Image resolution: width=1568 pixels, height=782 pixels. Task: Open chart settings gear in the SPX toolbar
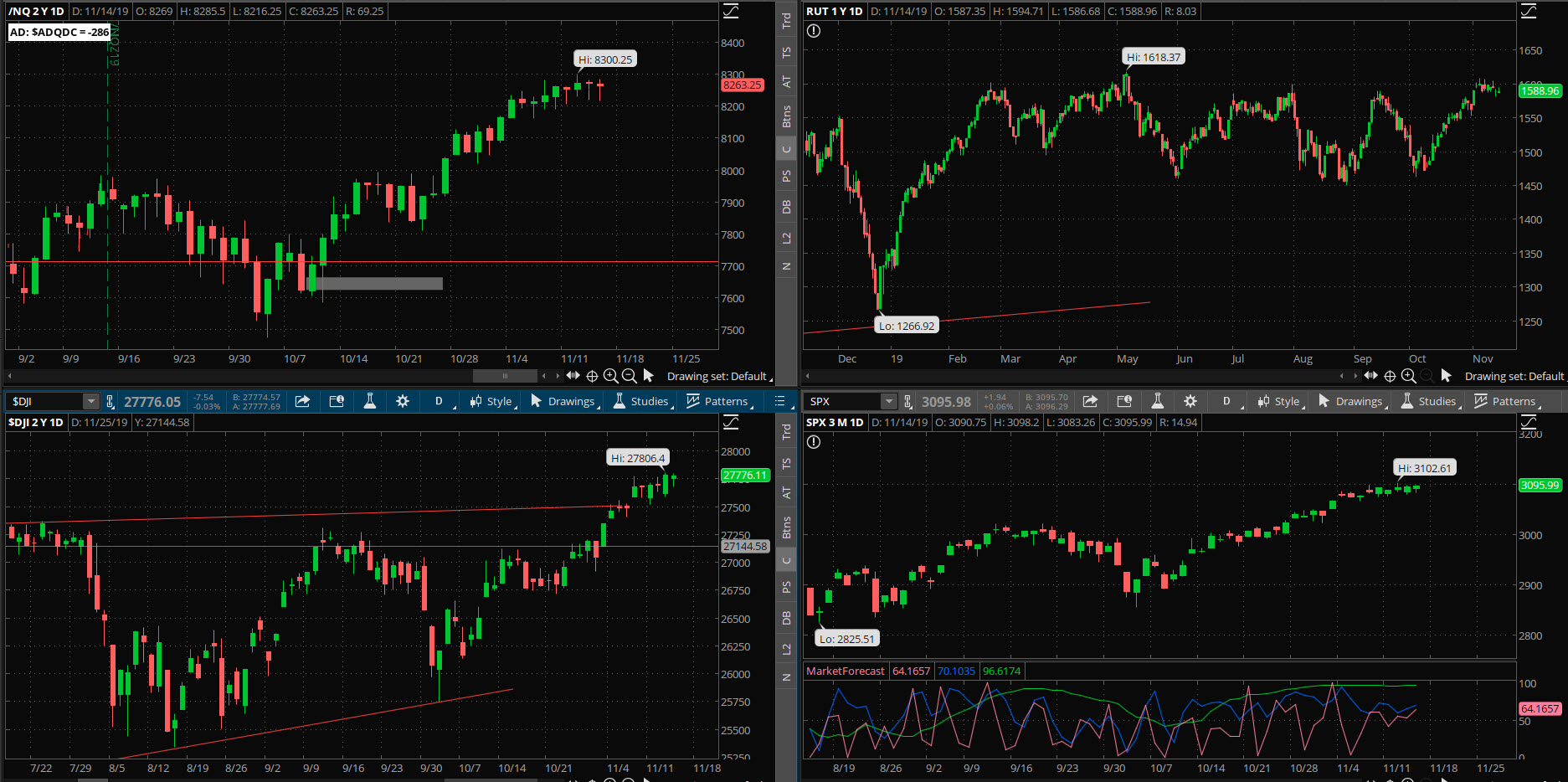click(x=1190, y=401)
